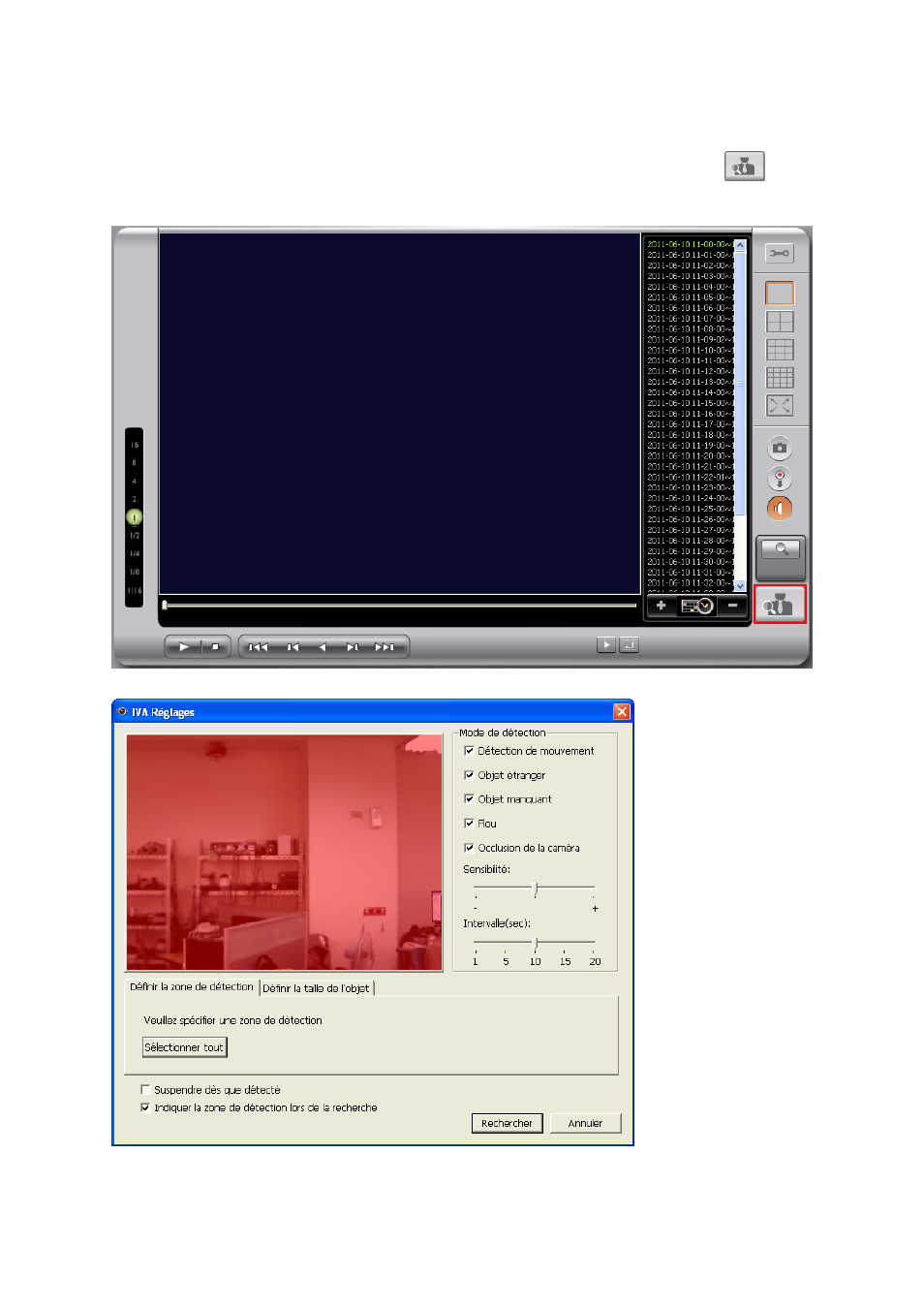Toggle Occlusion de la caméra checkbox

pyautogui.click(x=469, y=848)
